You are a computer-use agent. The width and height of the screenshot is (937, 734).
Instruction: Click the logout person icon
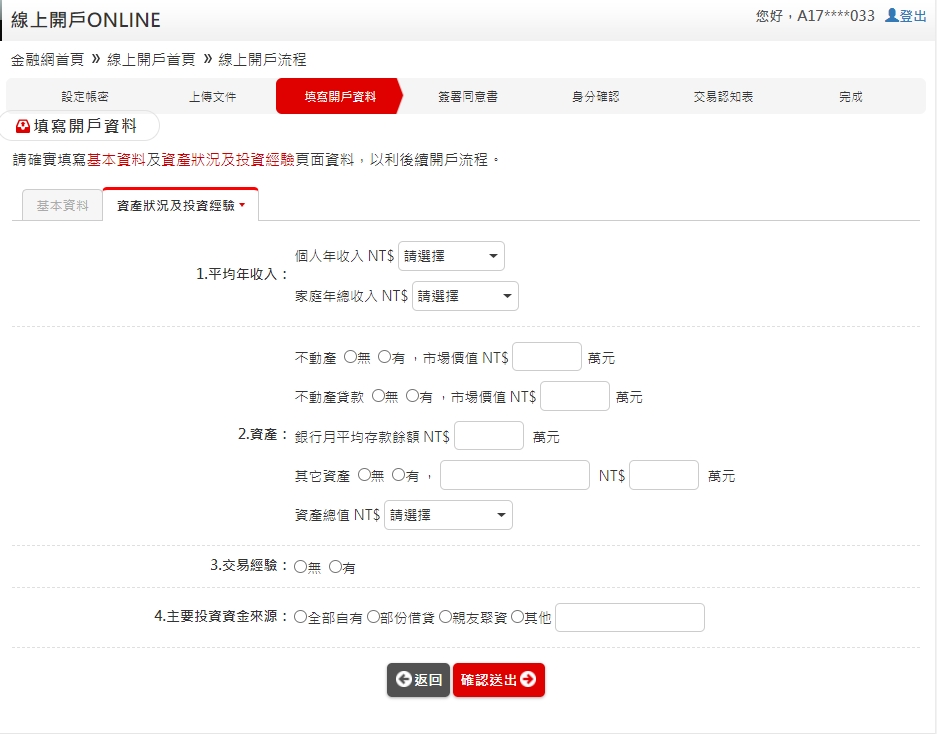tap(892, 16)
